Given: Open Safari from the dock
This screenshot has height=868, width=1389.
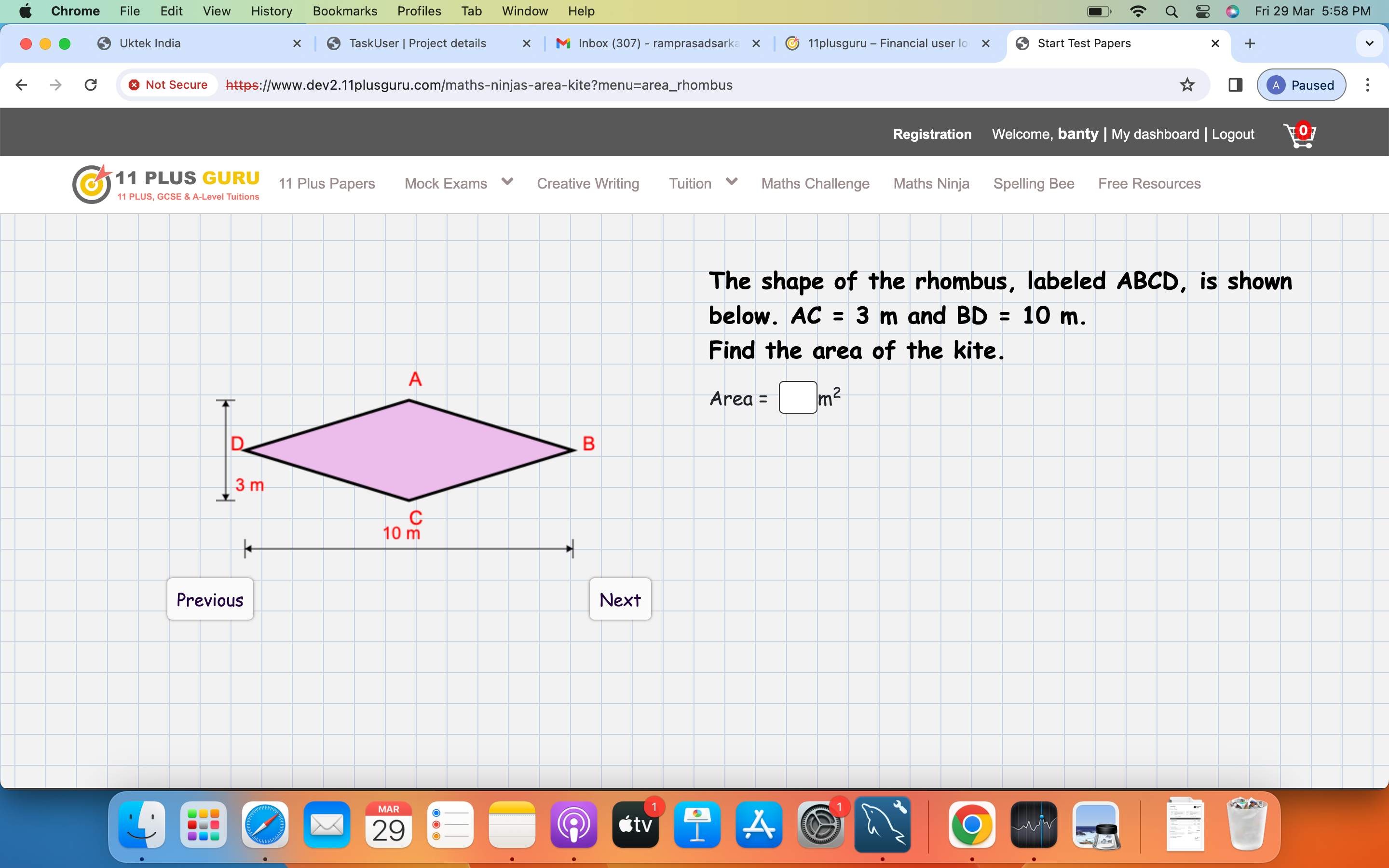Looking at the screenshot, I should [265, 825].
